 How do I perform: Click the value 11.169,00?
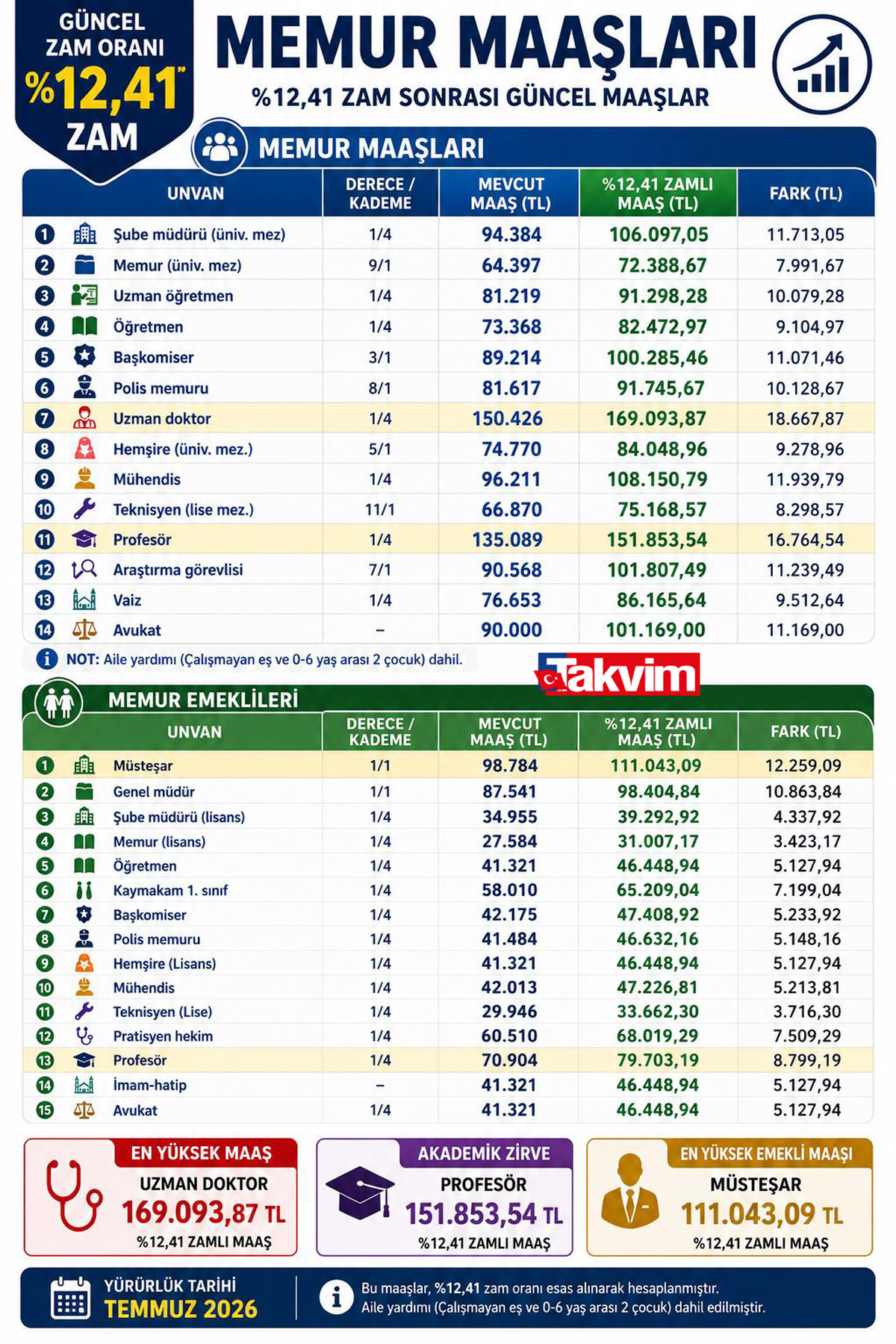coord(806,629)
